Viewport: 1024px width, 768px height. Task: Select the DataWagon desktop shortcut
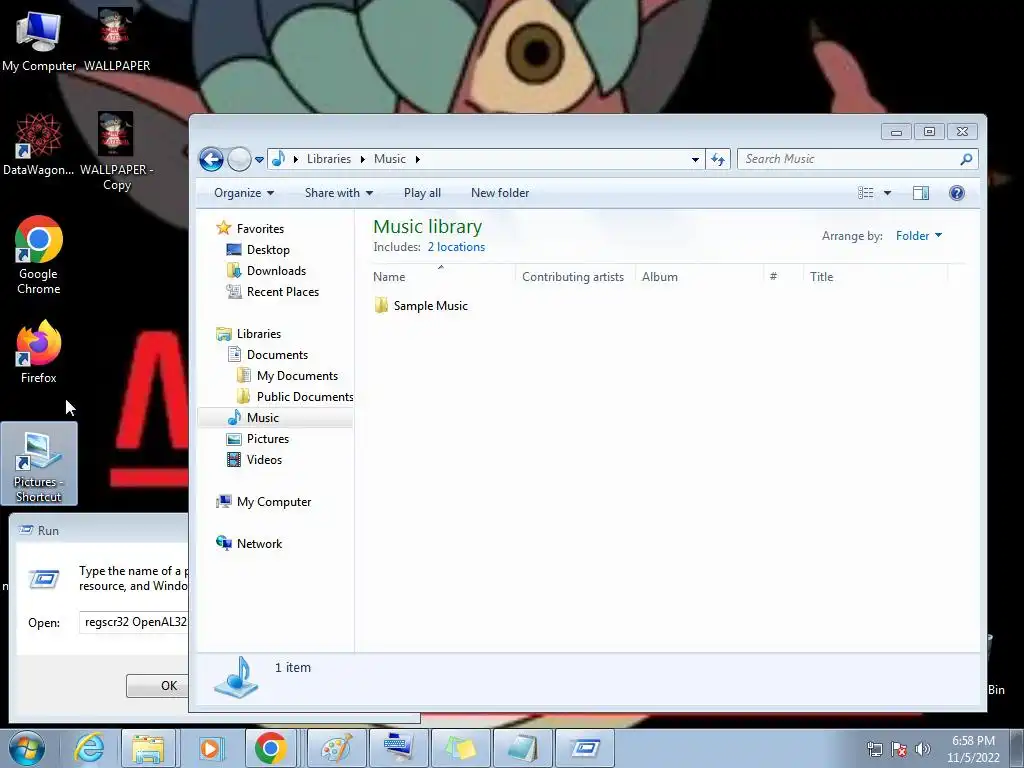tap(39, 145)
